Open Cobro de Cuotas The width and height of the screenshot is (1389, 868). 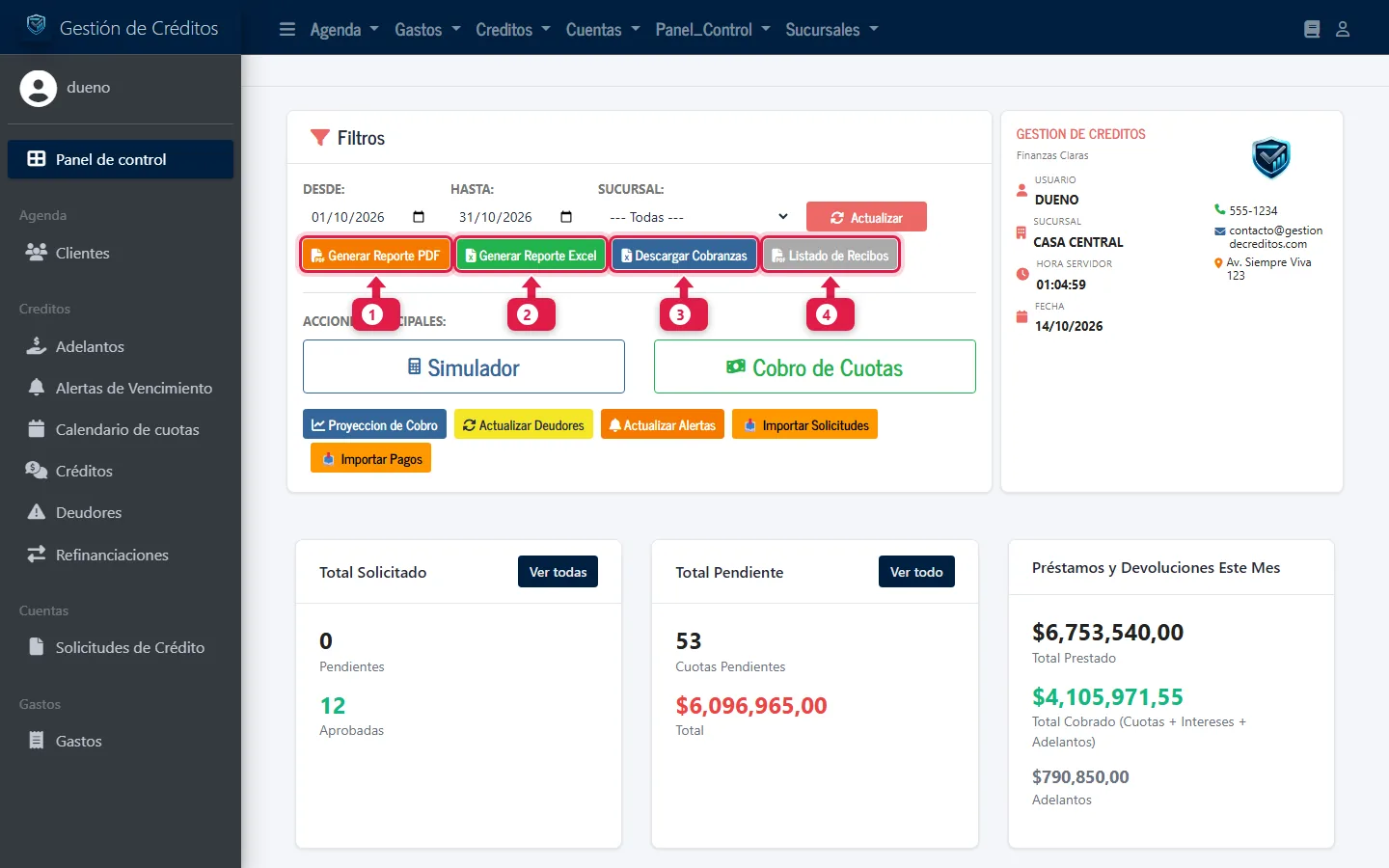coord(815,366)
